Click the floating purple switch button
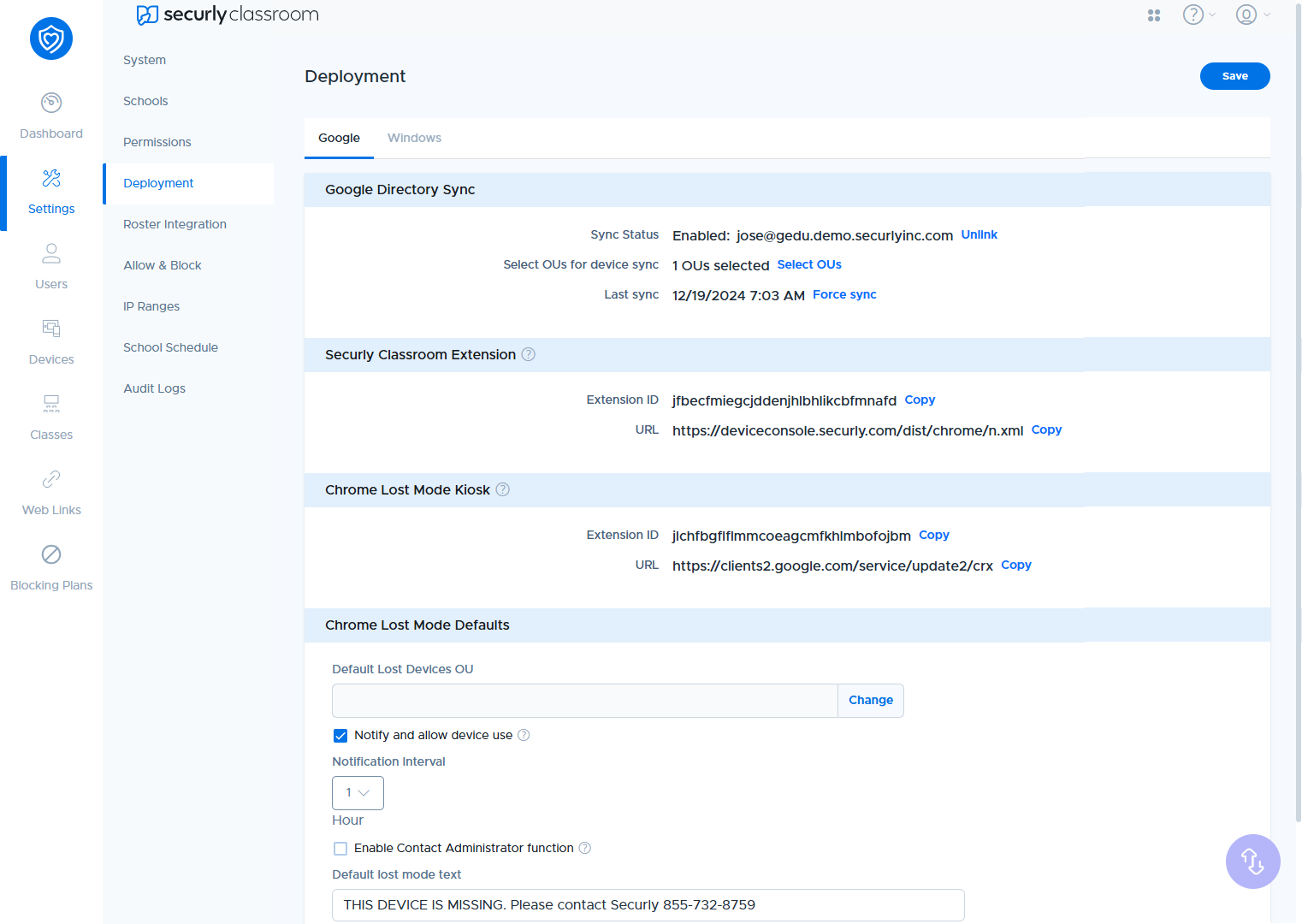Image resolution: width=1302 pixels, height=924 pixels. 1252,861
